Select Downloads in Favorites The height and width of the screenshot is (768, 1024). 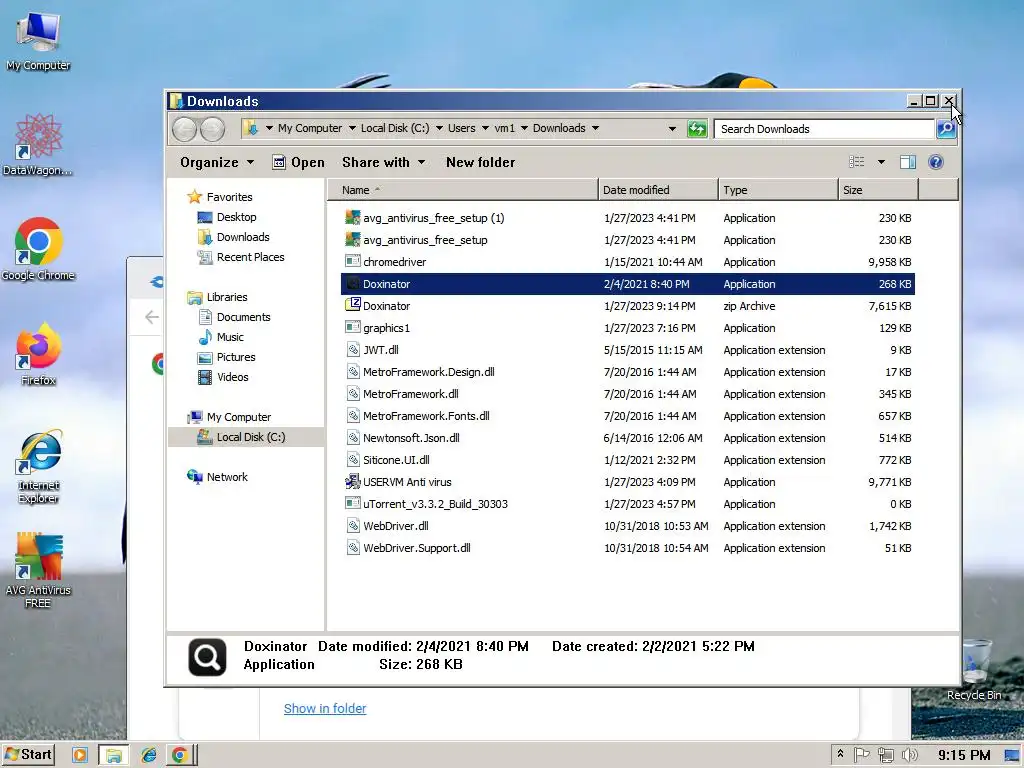coord(243,237)
